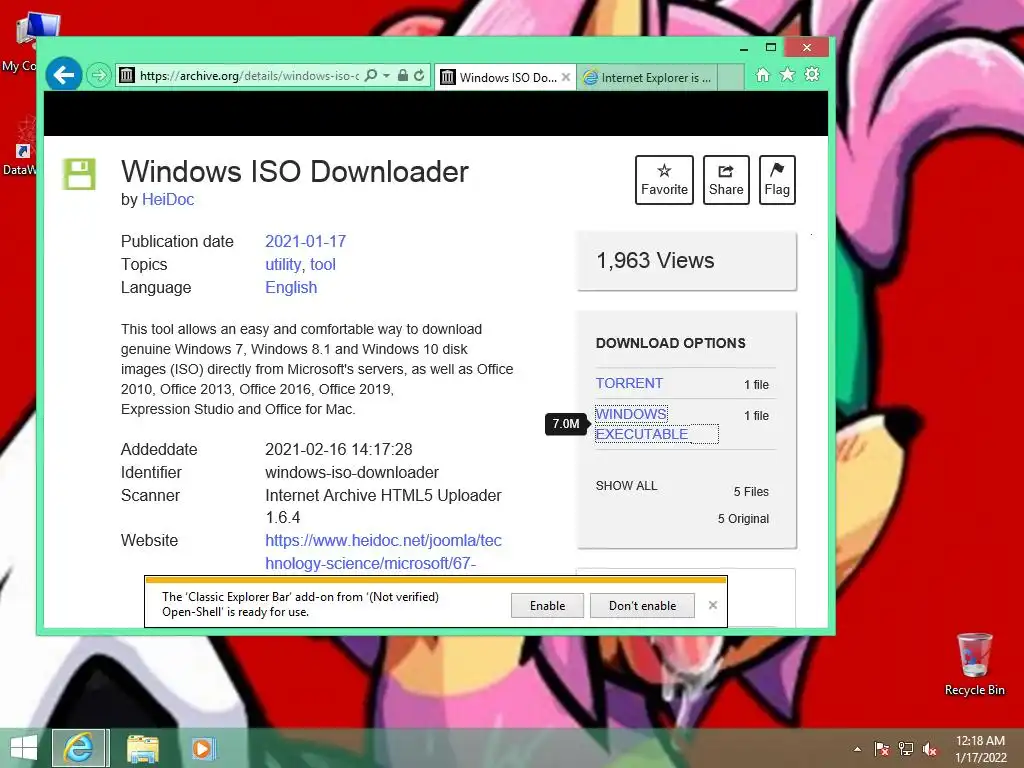
Task: Click the muted speaker volume tray icon
Action: [x=930, y=749]
